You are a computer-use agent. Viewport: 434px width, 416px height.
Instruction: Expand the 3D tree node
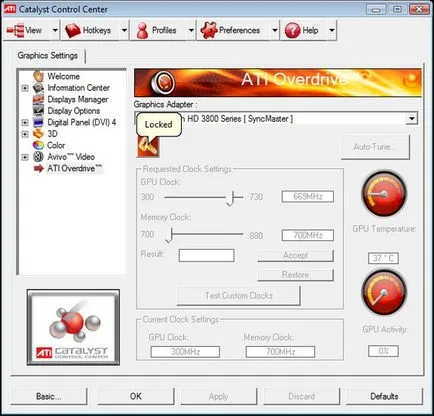pos(25,134)
